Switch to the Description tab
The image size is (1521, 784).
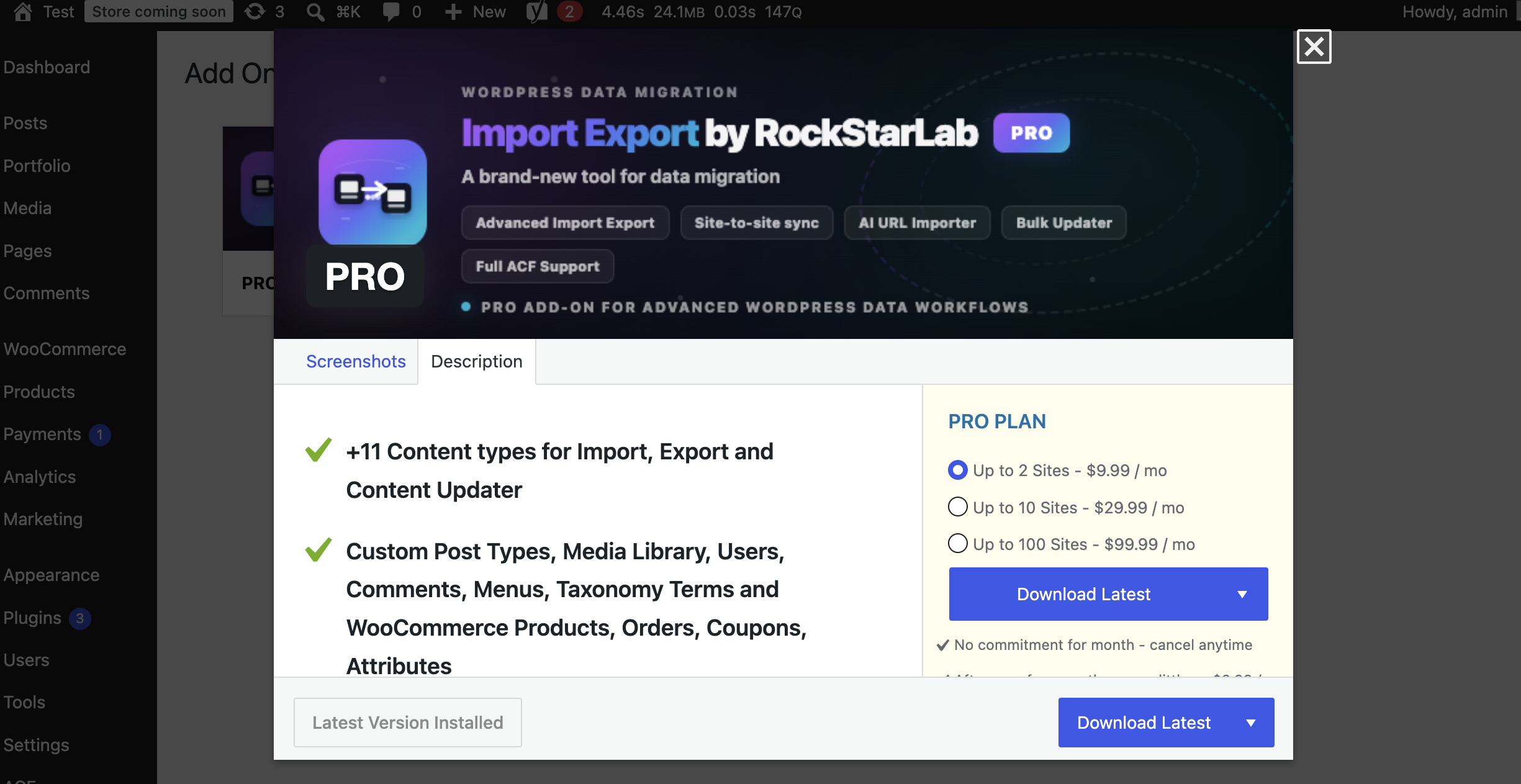pyautogui.click(x=477, y=361)
